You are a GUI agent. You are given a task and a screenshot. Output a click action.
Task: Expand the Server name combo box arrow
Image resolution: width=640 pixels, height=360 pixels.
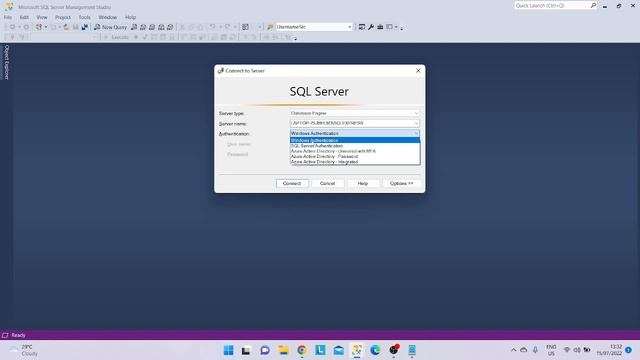(416, 123)
